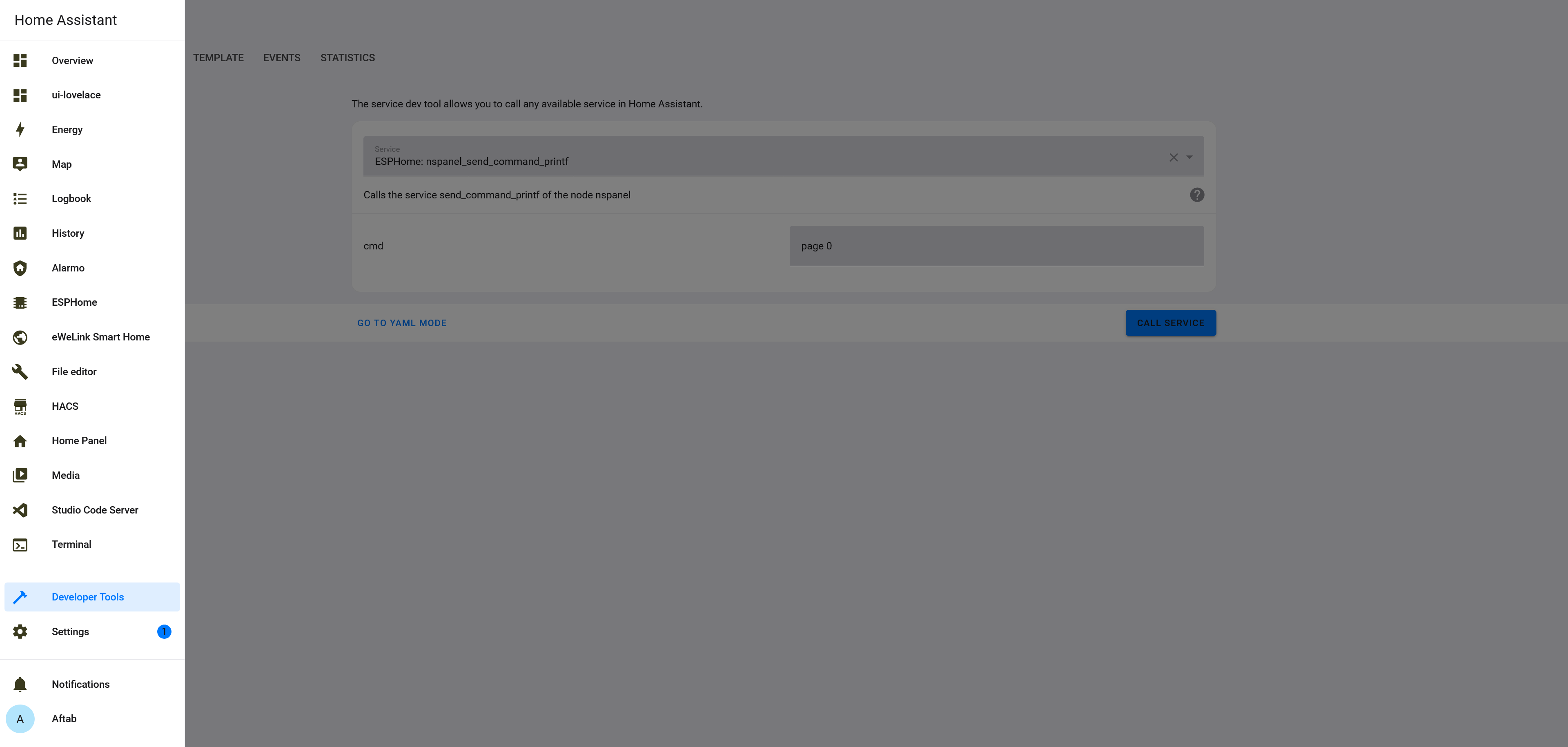Open the File editor wrench icon
Screen dimensions: 1568x747
click(x=20, y=371)
